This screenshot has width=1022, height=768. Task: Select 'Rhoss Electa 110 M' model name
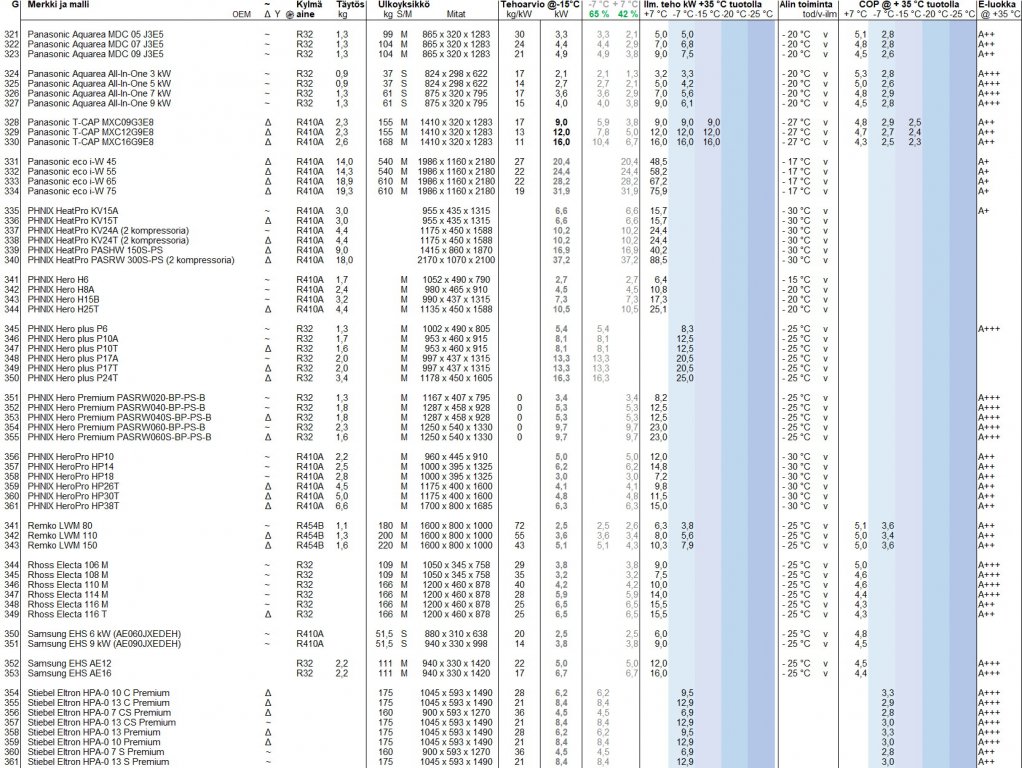point(68,584)
